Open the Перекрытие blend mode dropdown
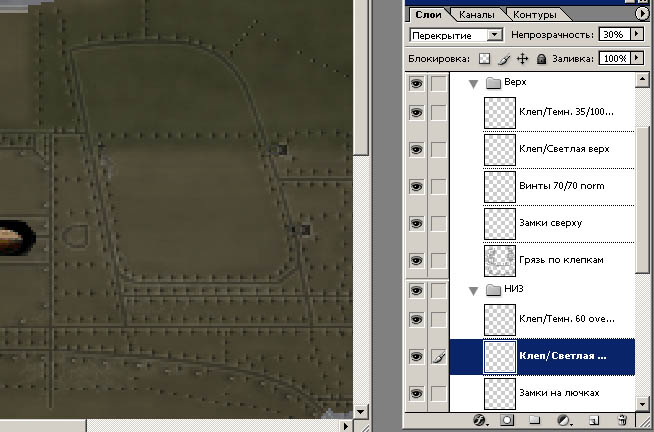The image size is (654, 432). (x=495, y=35)
